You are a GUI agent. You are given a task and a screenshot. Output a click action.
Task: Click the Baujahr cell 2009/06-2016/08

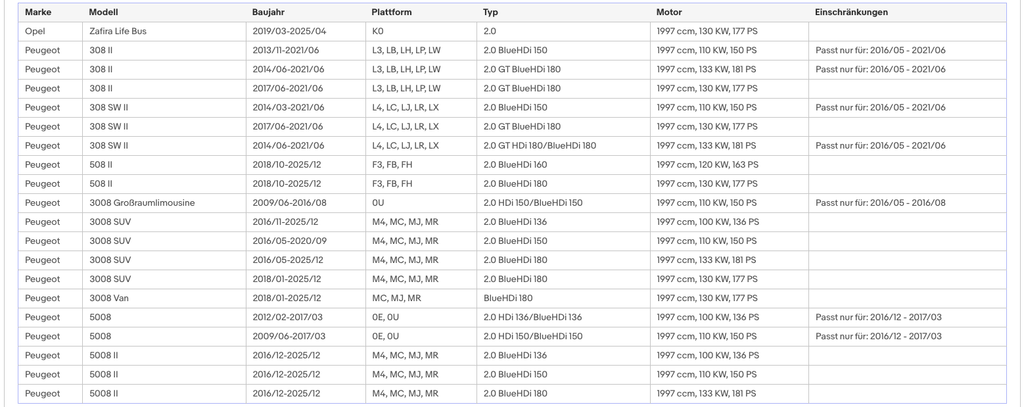click(x=306, y=203)
